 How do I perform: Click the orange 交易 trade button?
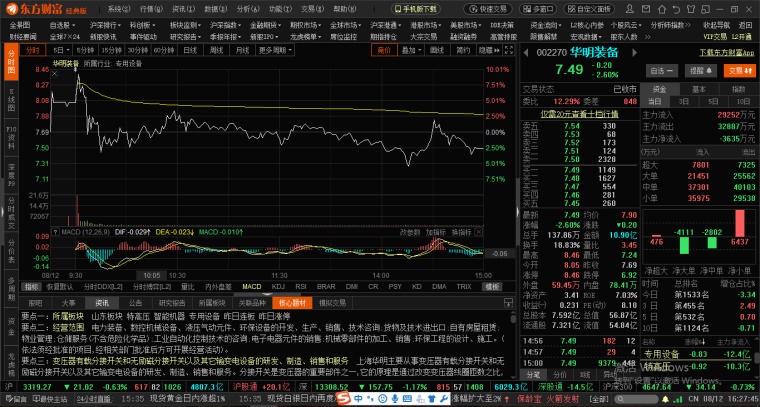(x=740, y=71)
